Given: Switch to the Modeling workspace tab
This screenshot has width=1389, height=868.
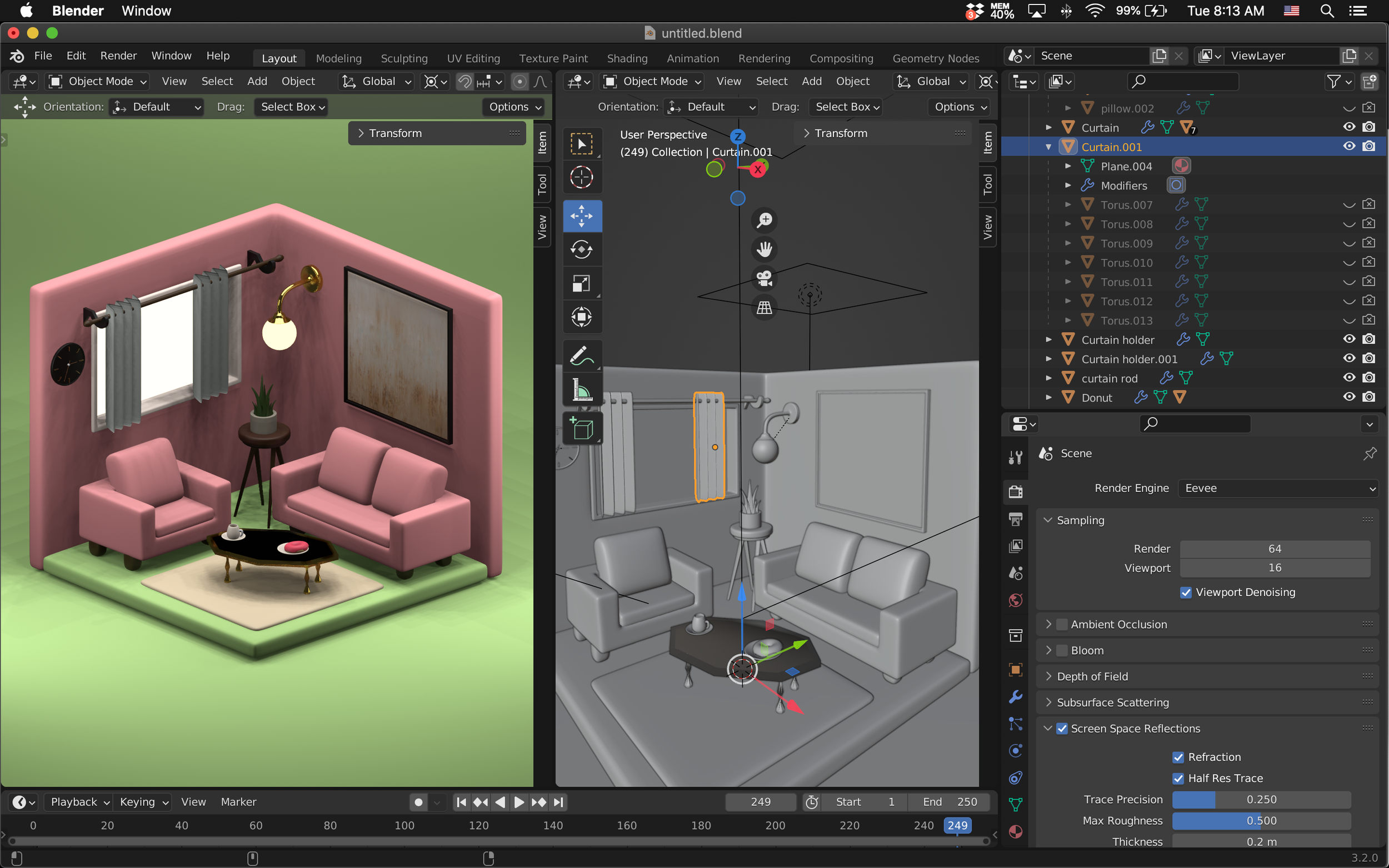Looking at the screenshot, I should point(338,58).
